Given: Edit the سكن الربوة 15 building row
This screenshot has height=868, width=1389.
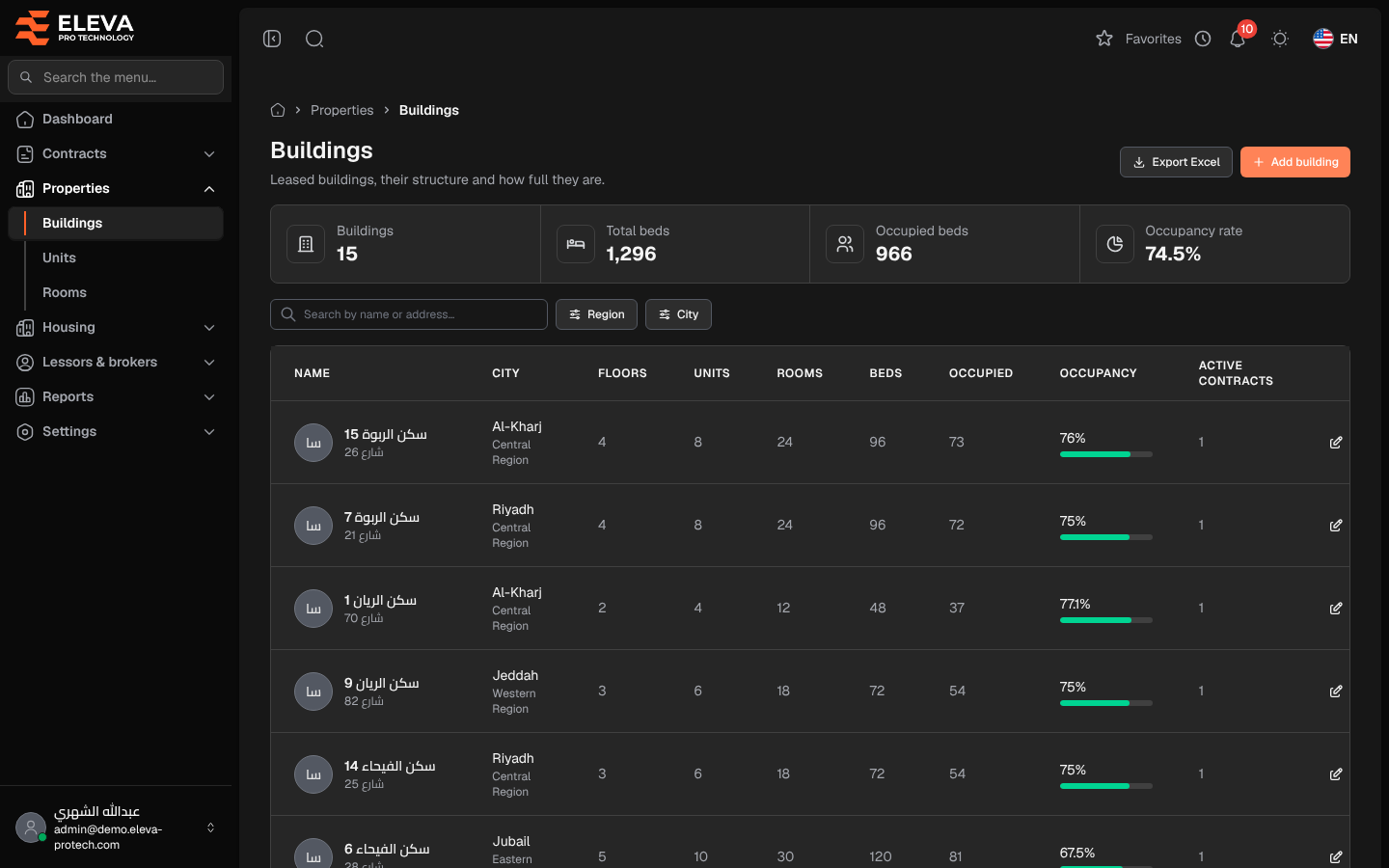Looking at the screenshot, I should click(x=1336, y=443).
